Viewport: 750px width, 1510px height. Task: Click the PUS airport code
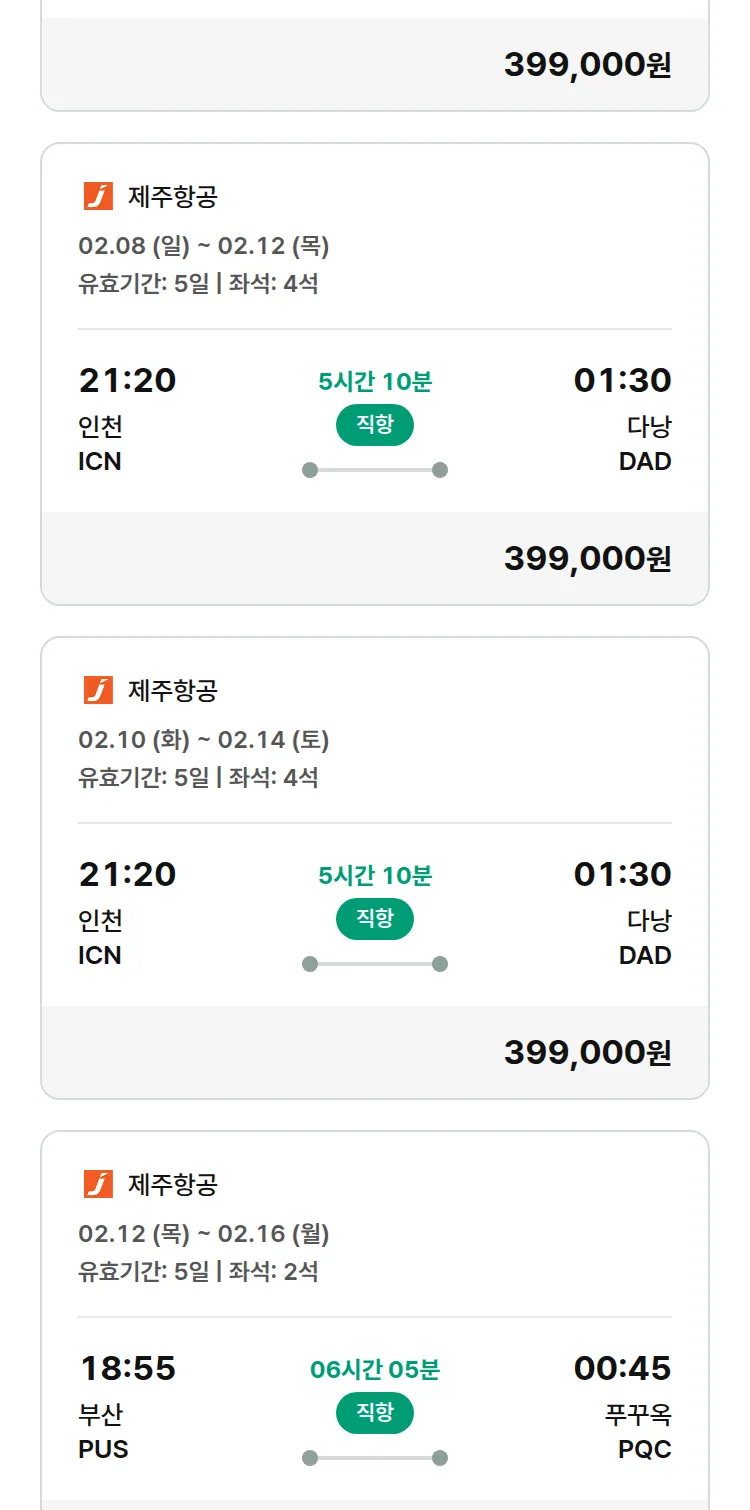[x=103, y=1449]
